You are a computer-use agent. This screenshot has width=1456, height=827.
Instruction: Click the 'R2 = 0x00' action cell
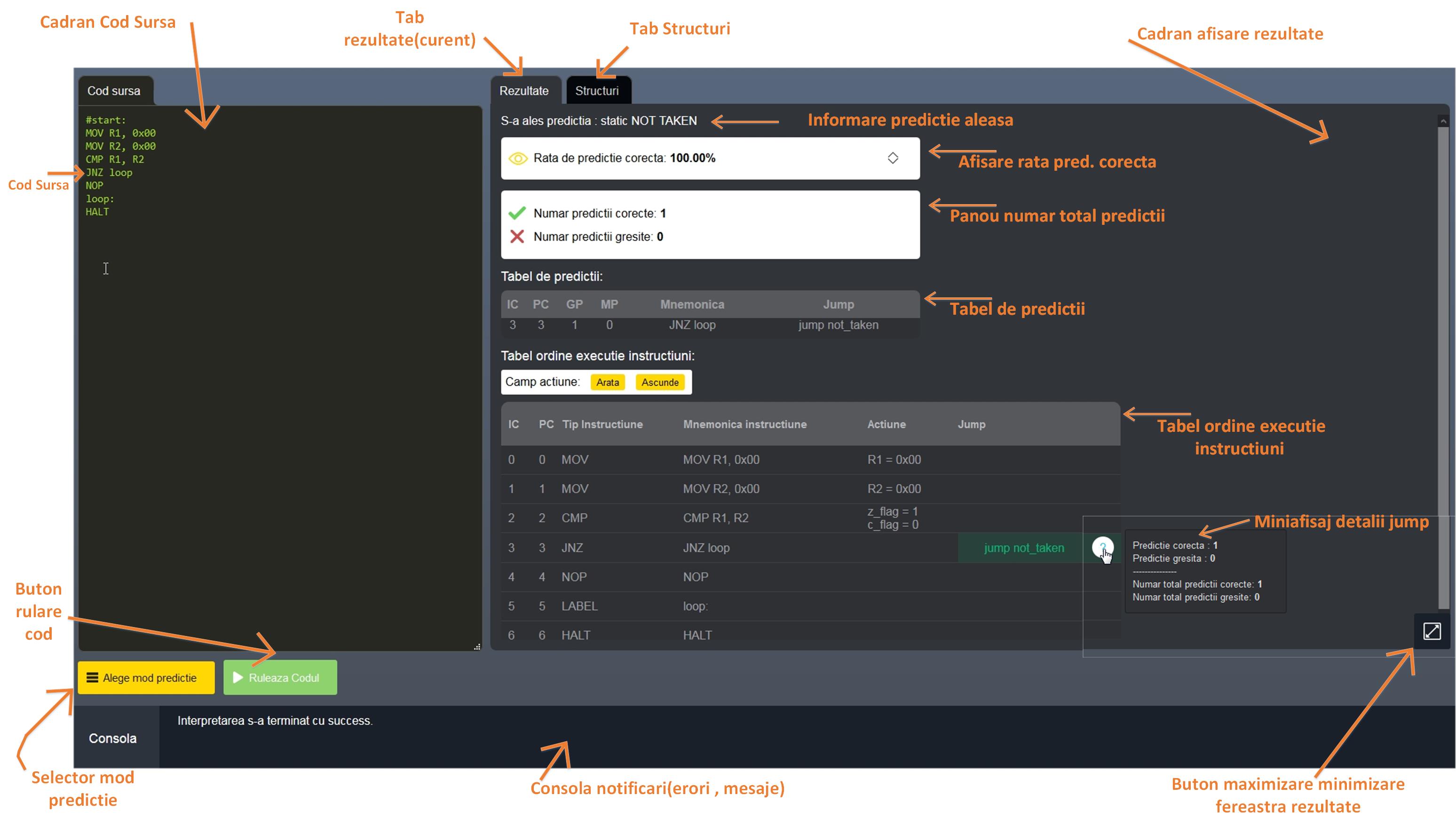tap(894, 488)
